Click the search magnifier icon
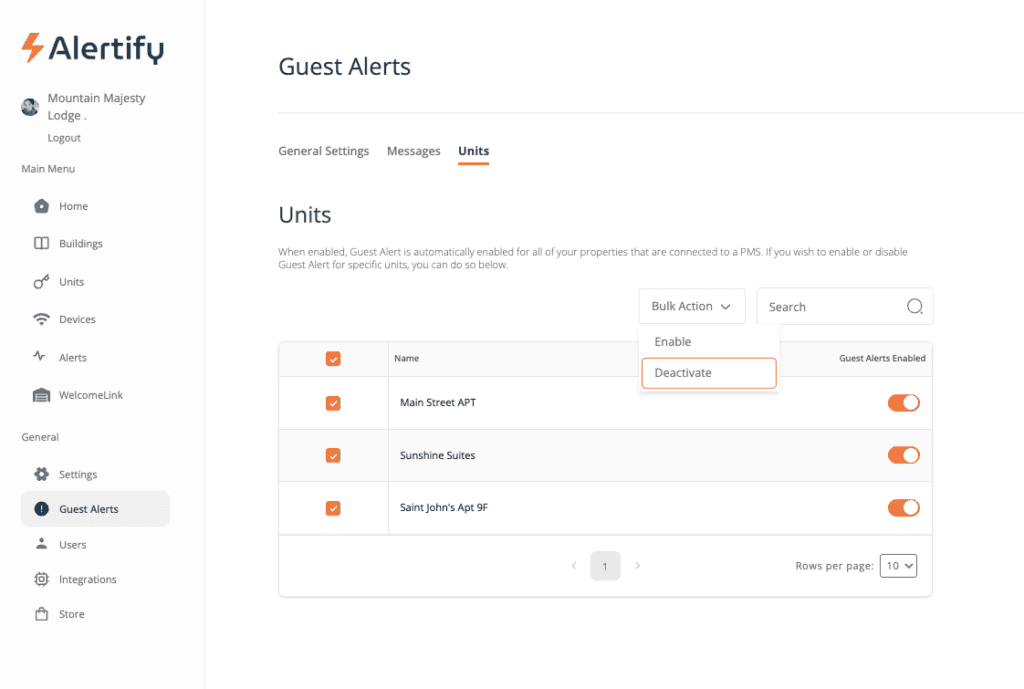Image resolution: width=1024 pixels, height=689 pixels. coord(914,306)
